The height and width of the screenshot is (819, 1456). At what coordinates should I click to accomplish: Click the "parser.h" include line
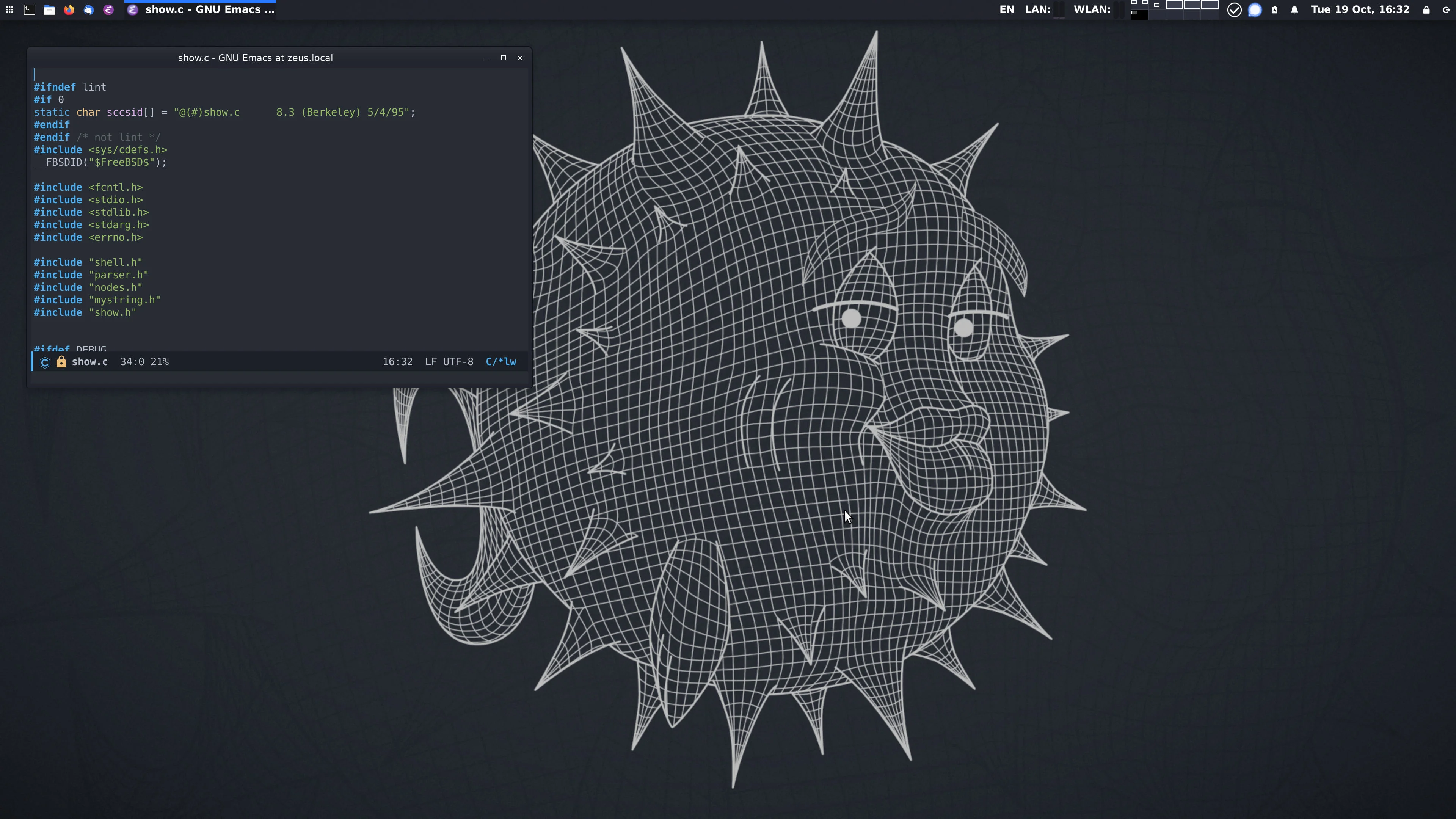pyautogui.click(x=91, y=275)
